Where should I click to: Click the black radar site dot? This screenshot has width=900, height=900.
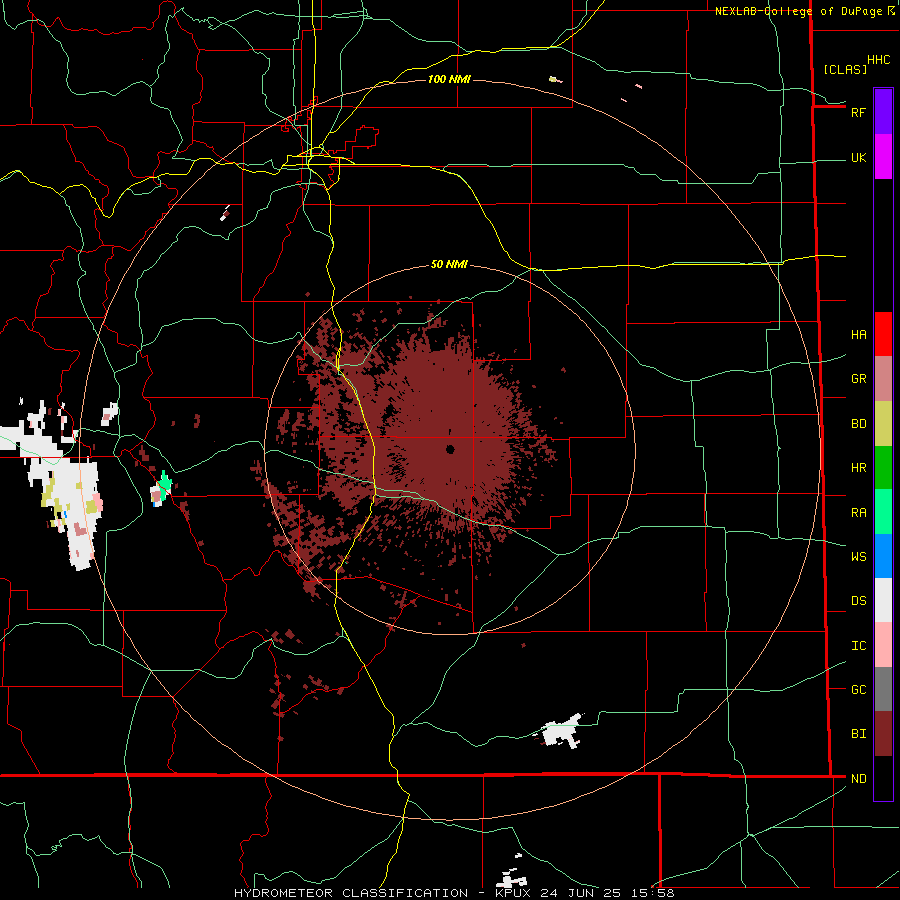click(450, 449)
